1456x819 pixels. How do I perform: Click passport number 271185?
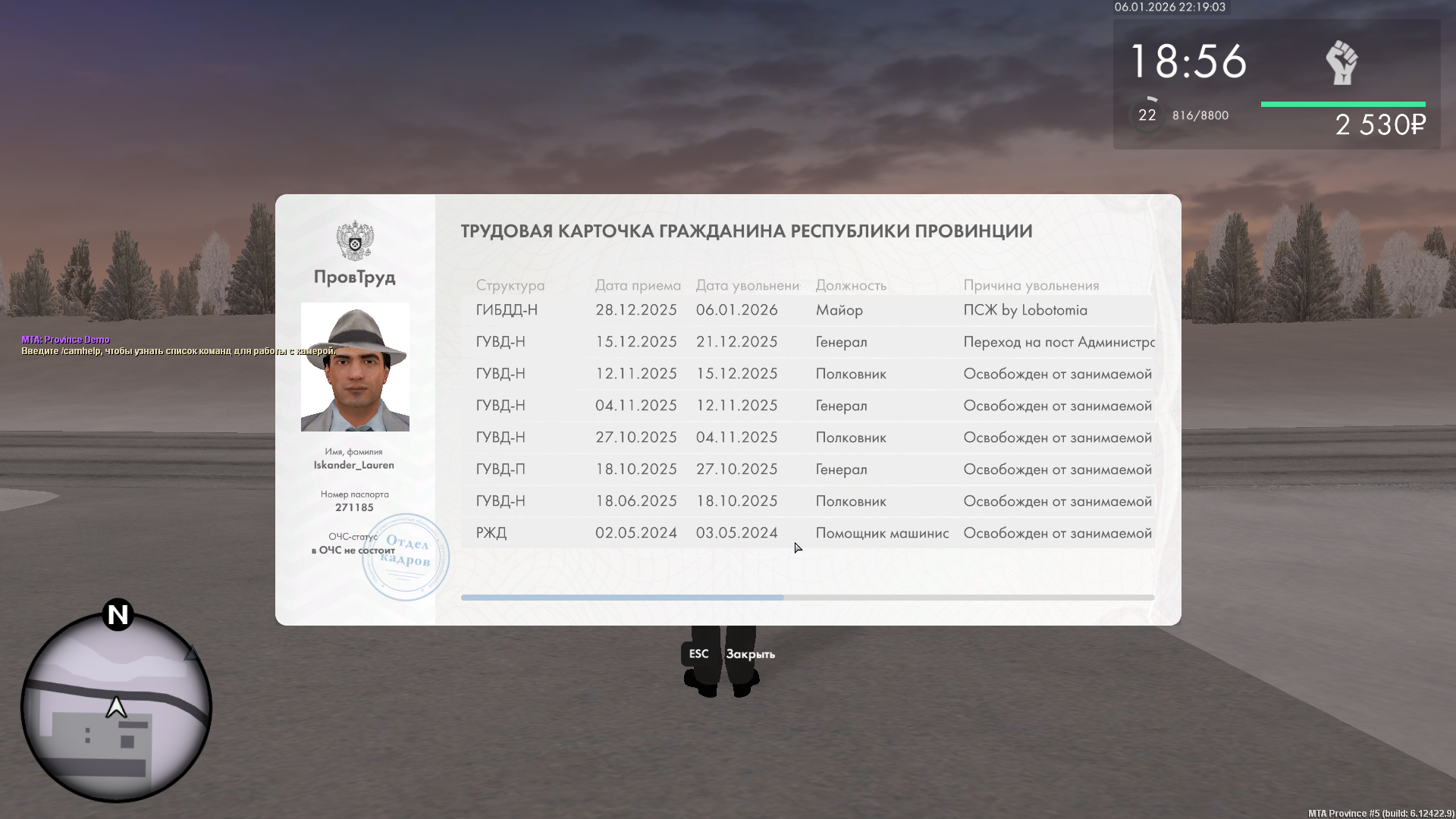tap(354, 507)
